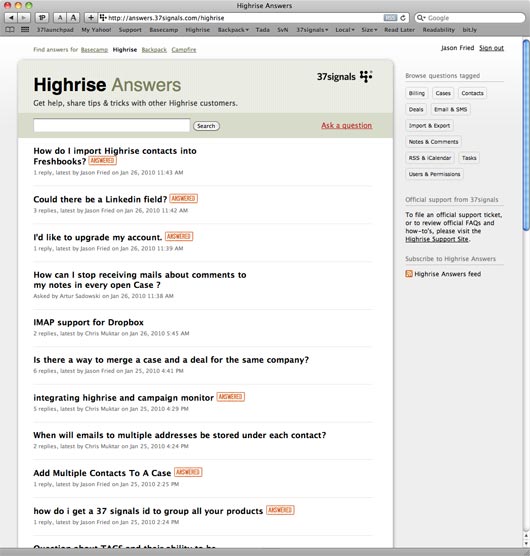Open 'Could there be a Linkedin field?' question
Screen dimensions: 530x556
coord(100,199)
